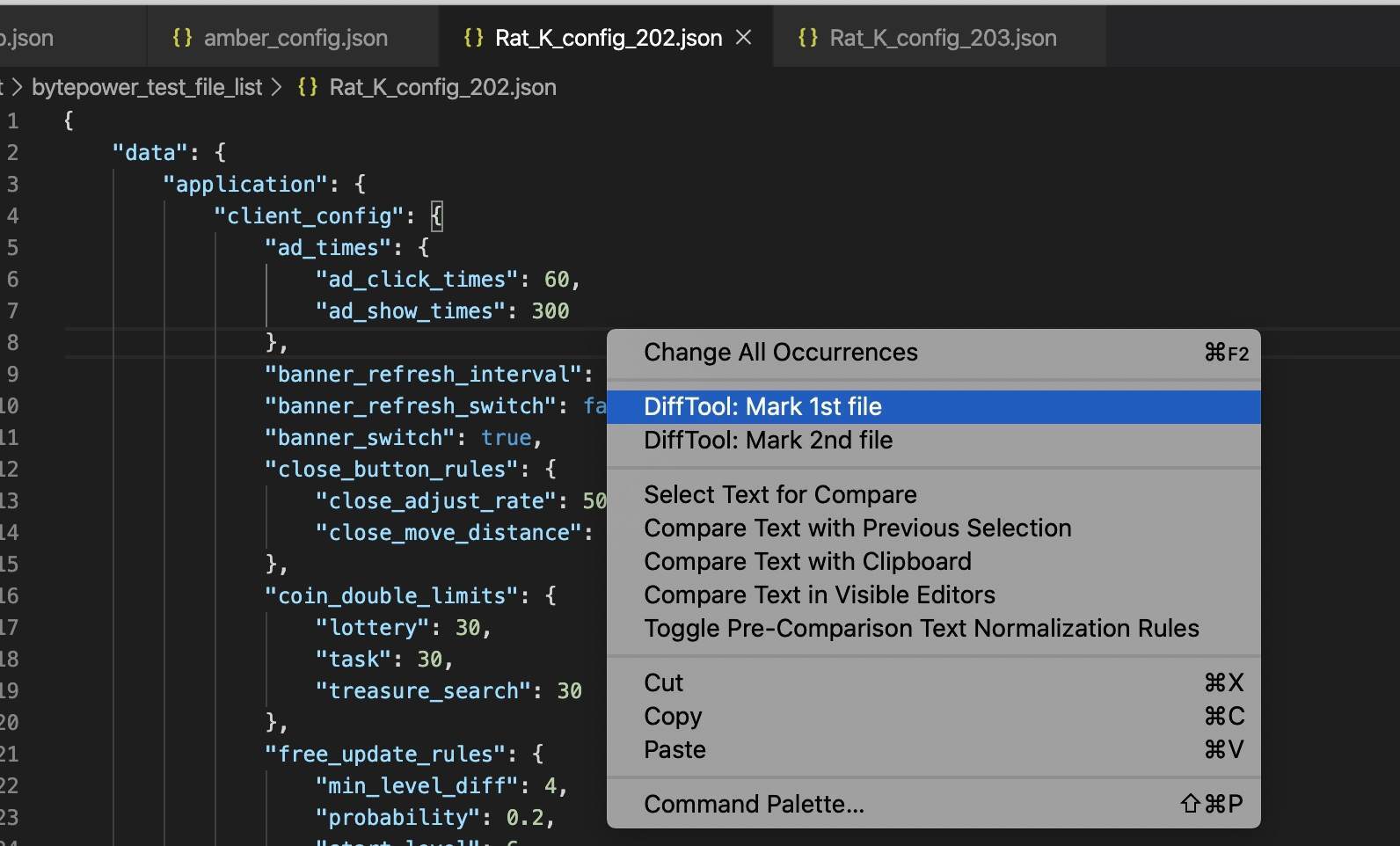This screenshot has width=1400, height=846.
Task: Choose Paste from the context menu
Action: click(933, 749)
